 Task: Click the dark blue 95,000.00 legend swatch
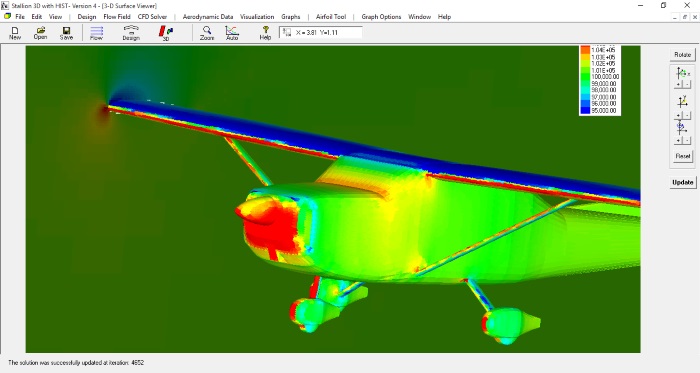(585, 110)
